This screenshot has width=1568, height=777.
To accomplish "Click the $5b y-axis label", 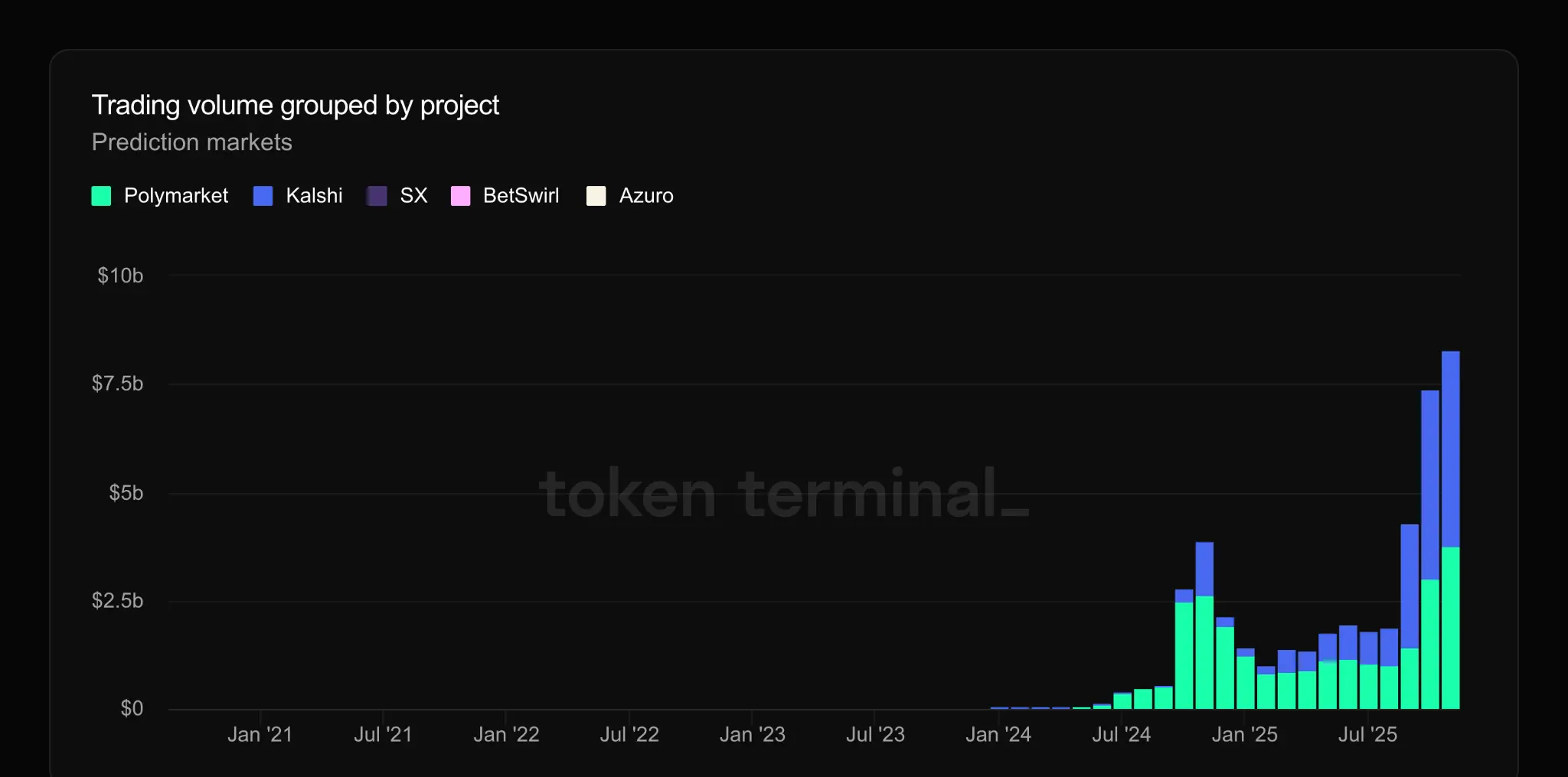I will coord(126,493).
